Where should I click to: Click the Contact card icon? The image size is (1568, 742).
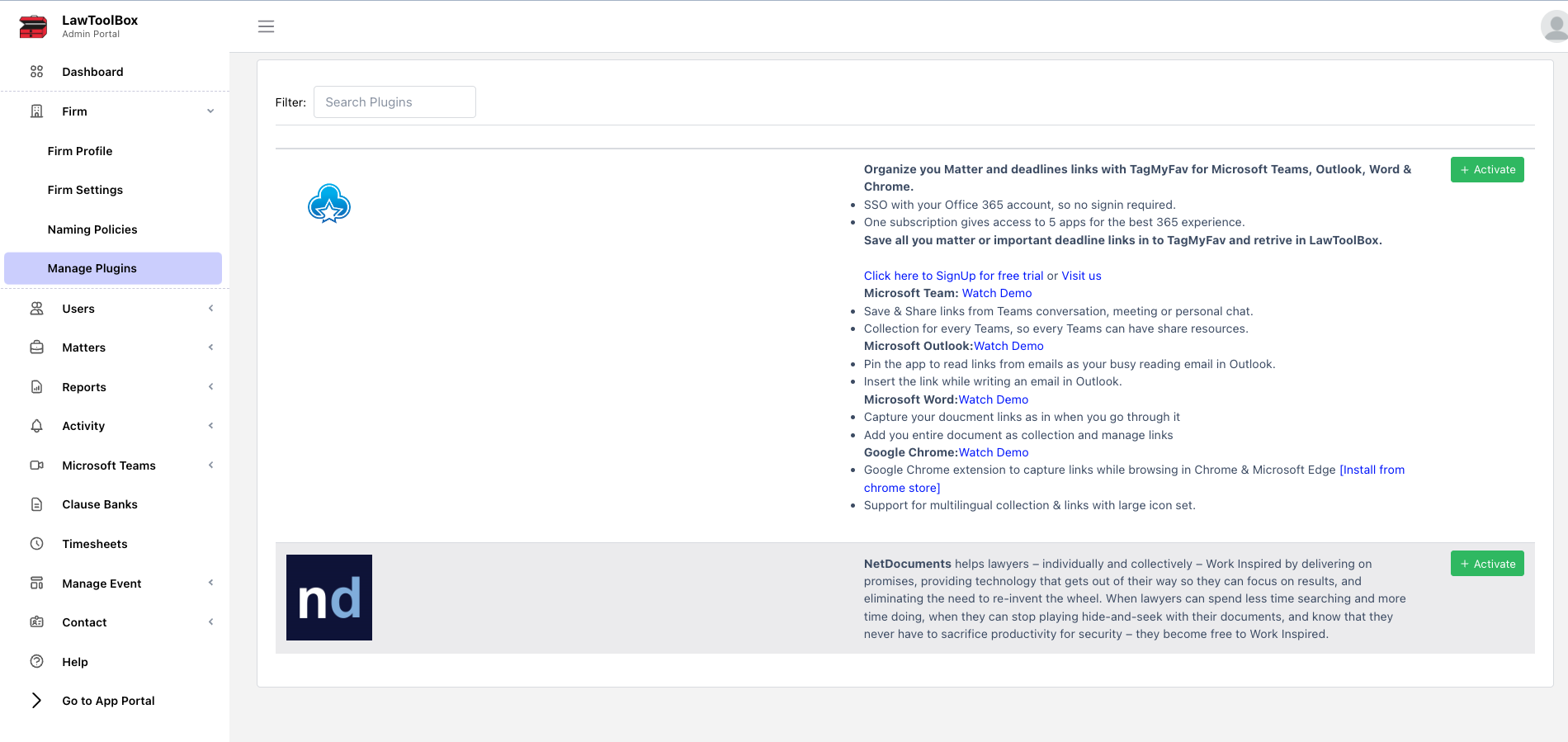(36, 622)
